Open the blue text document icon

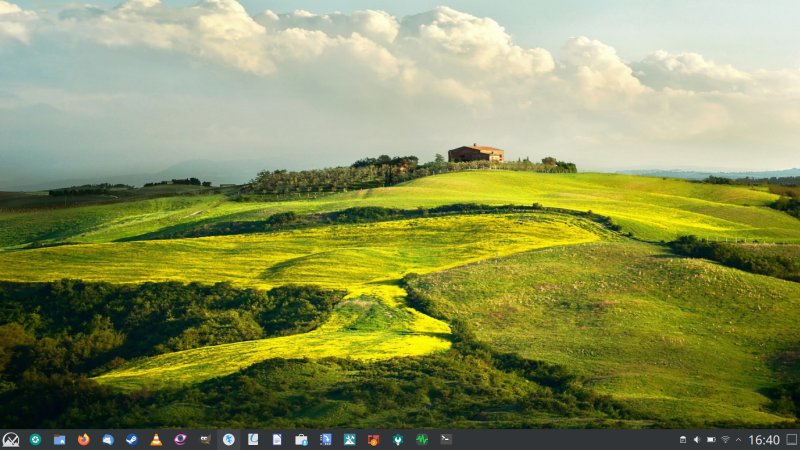coord(277,439)
